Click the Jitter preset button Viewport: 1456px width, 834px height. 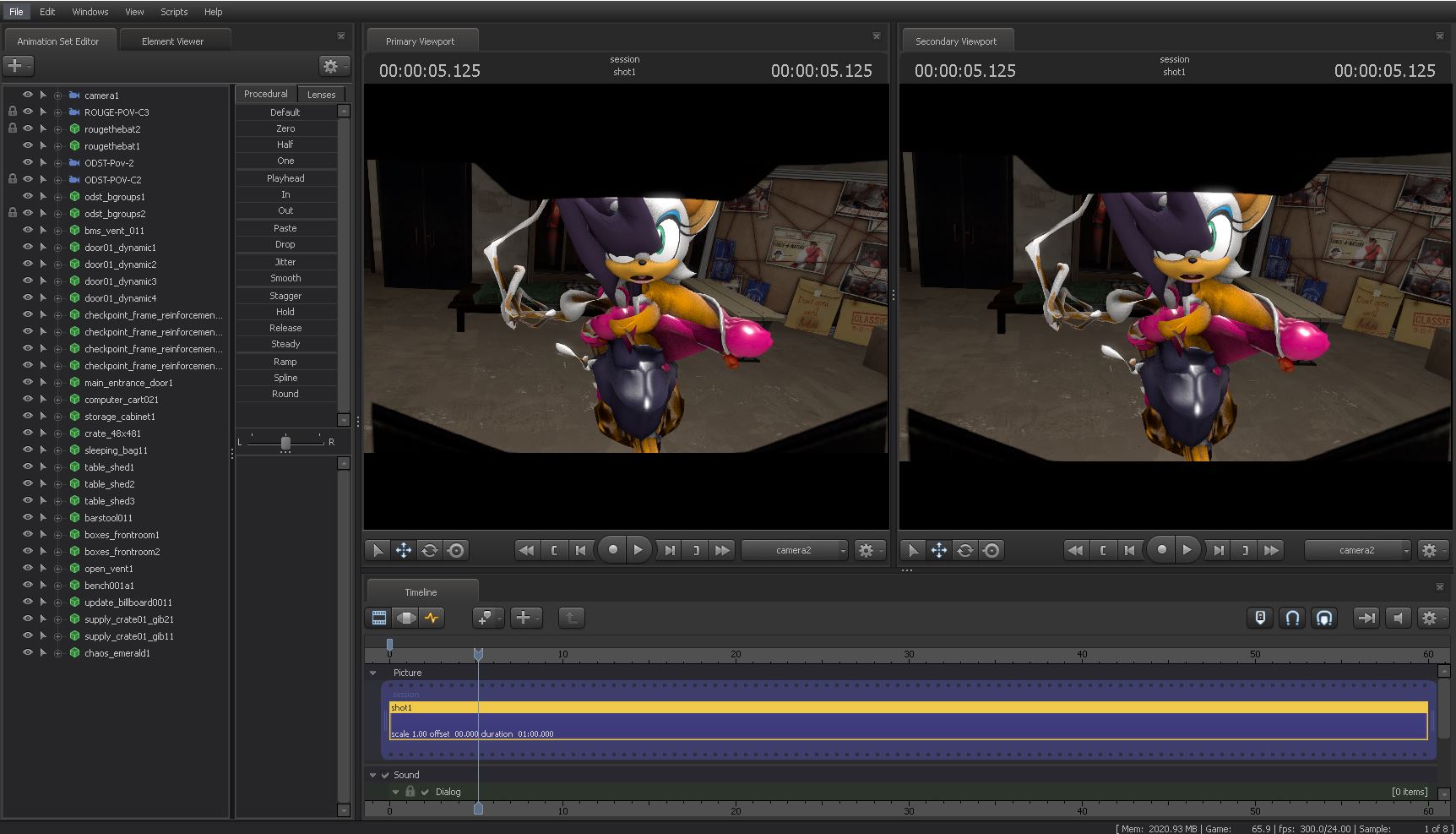285,262
